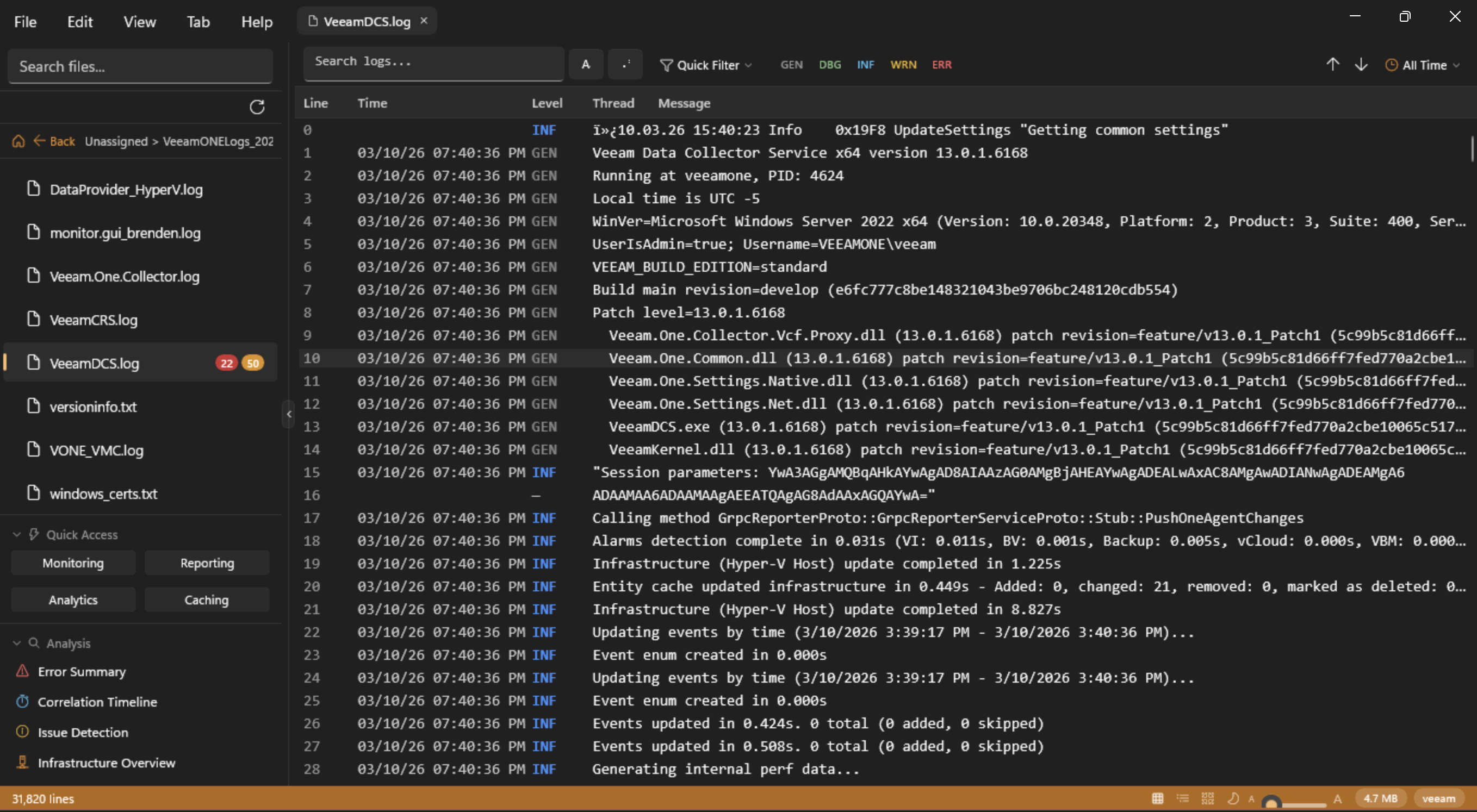Click the refresh file list icon
Viewport: 1477px width, 812px height.
[x=257, y=107]
